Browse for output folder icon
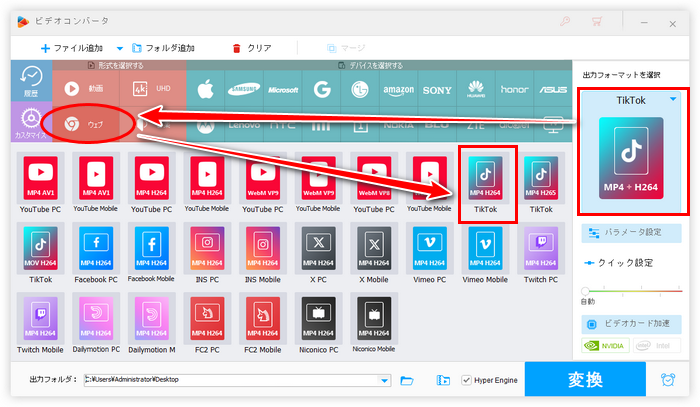Image resolution: width=700 pixels, height=407 pixels. pyautogui.click(x=407, y=380)
